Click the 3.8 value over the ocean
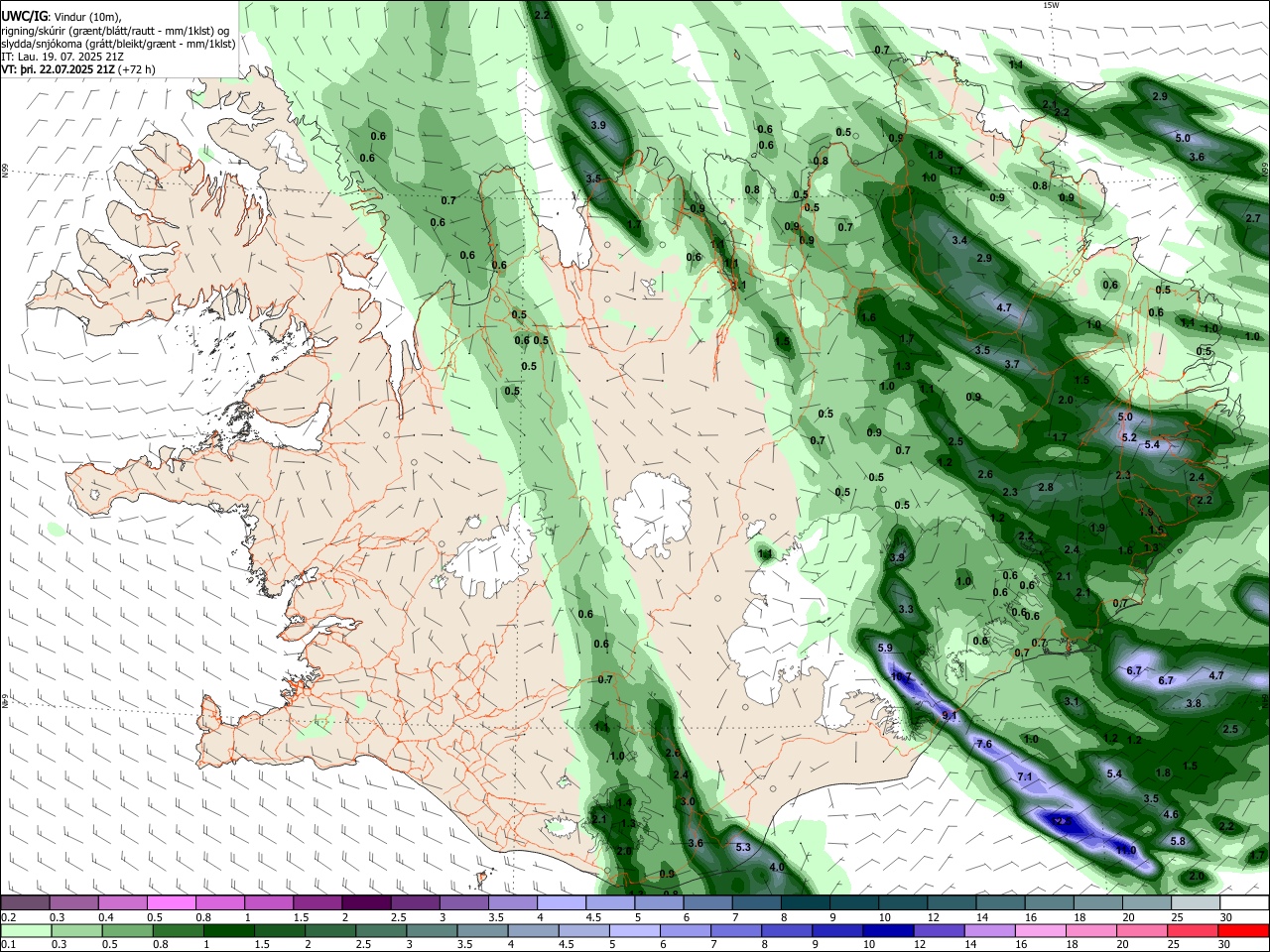 [x=1194, y=703]
